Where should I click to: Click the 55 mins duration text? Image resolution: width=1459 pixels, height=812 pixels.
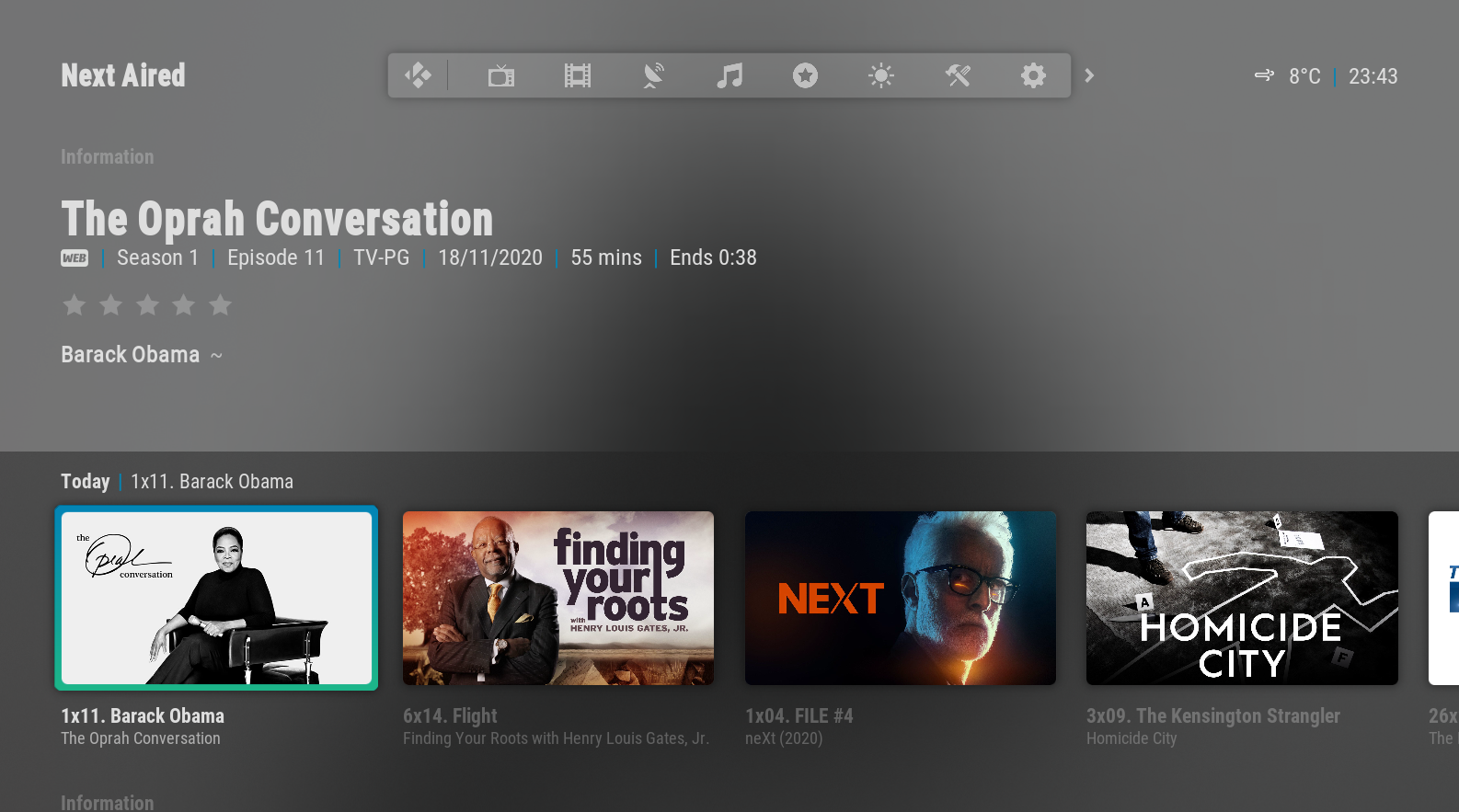point(606,257)
